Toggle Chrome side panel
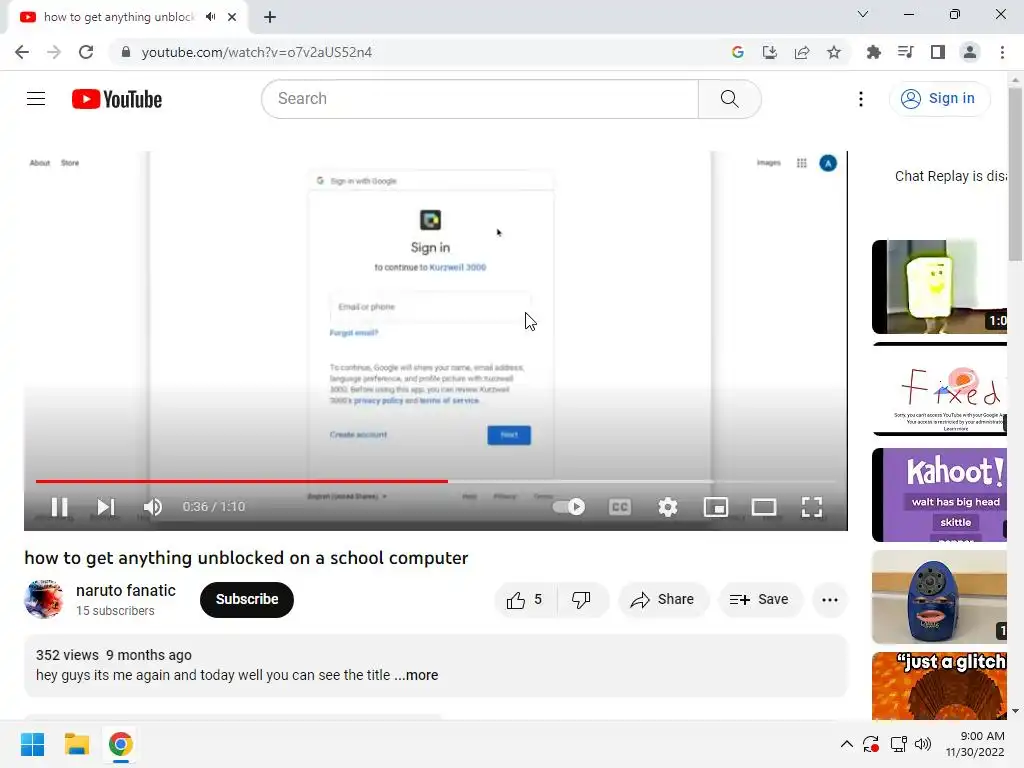1024x768 pixels. pyautogui.click(x=938, y=52)
